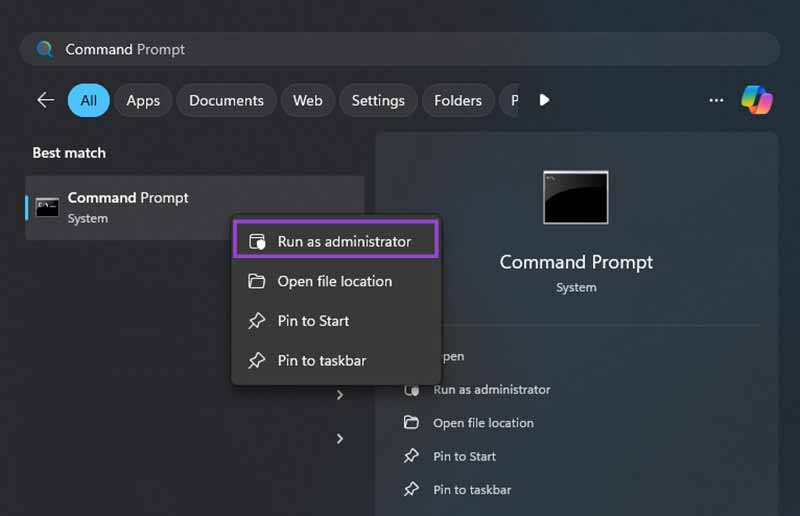Viewport: 800px width, 516px height.
Task: Click folder icon in preview pane
Action: coord(411,423)
